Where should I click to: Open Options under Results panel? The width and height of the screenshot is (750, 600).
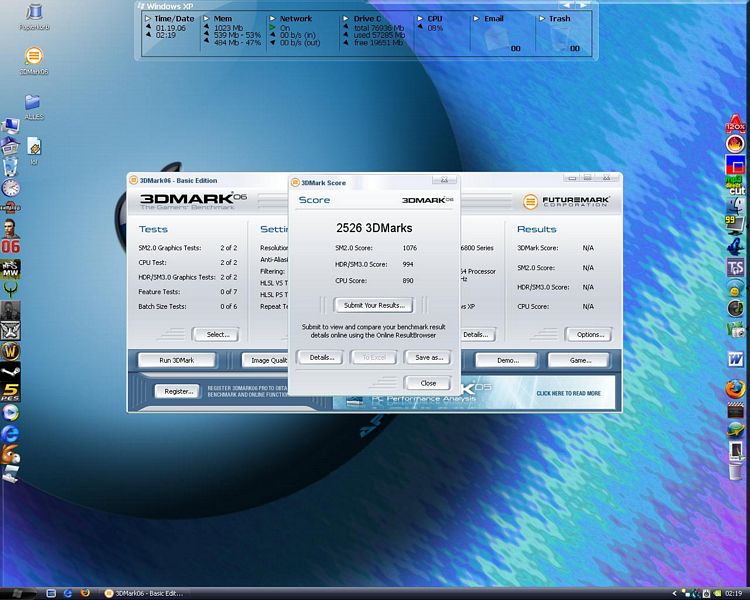[x=590, y=334]
